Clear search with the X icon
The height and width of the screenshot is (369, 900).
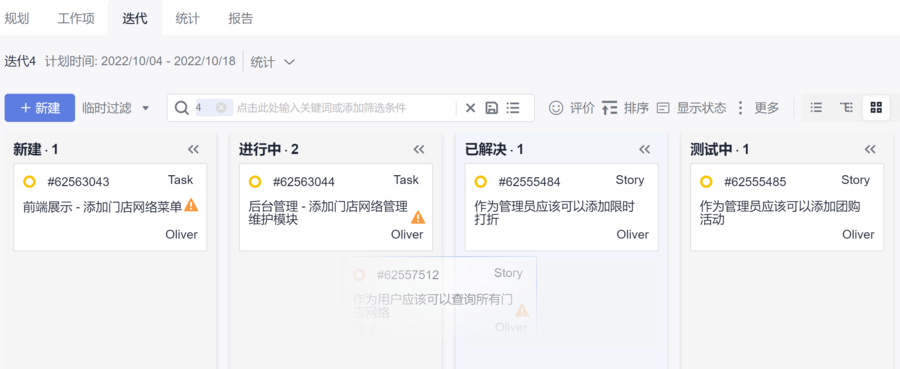470,108
